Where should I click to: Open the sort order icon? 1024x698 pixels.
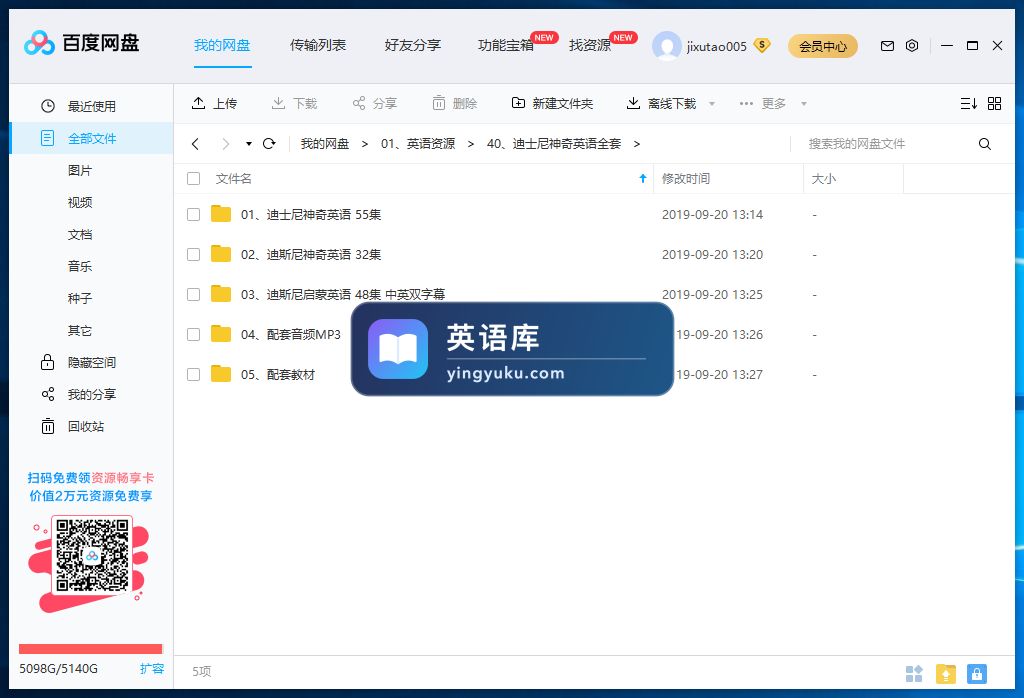968,103
